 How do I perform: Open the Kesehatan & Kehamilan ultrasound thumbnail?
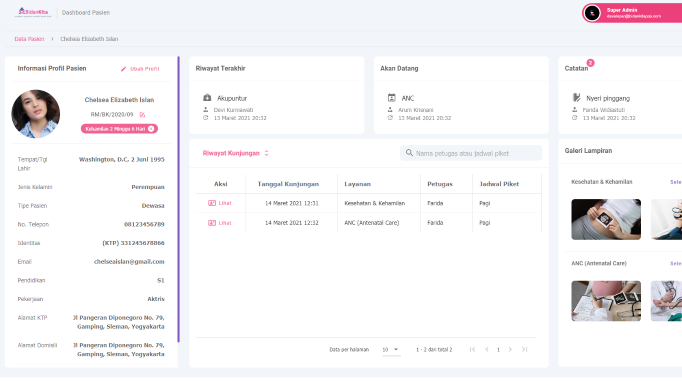(x=606, y=220)
